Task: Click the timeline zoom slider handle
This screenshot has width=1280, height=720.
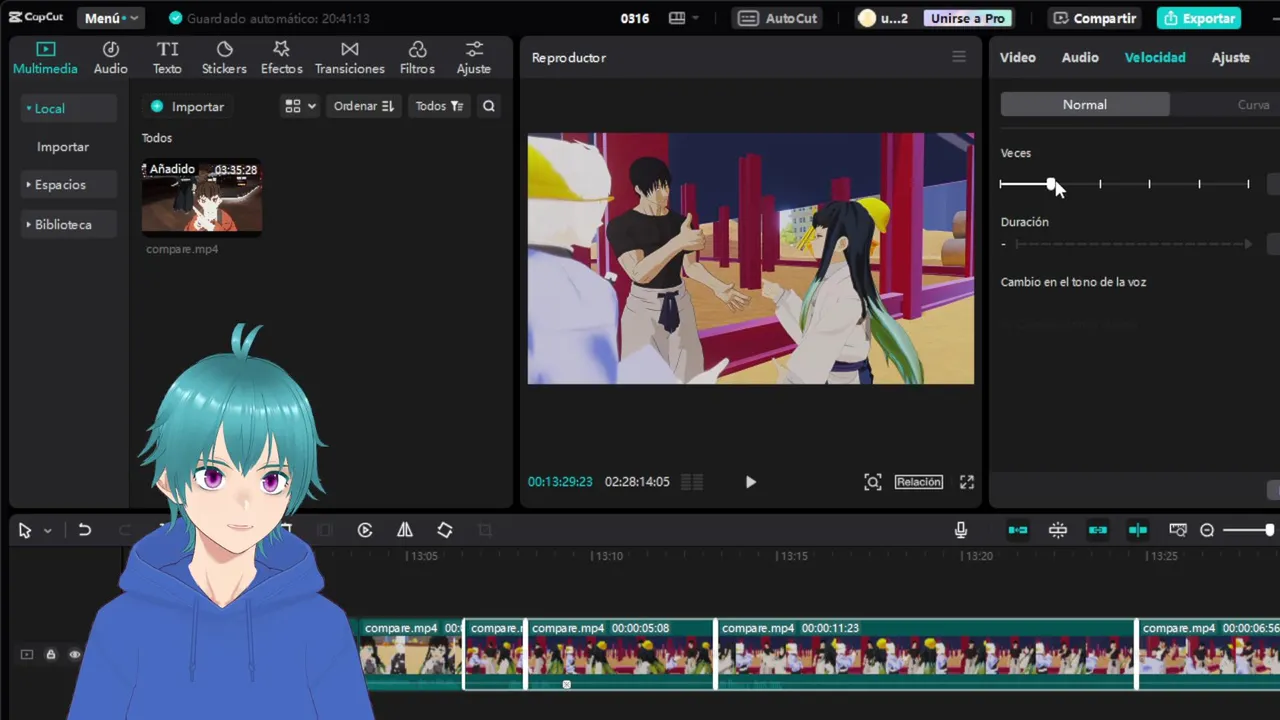Action: 1269,530
